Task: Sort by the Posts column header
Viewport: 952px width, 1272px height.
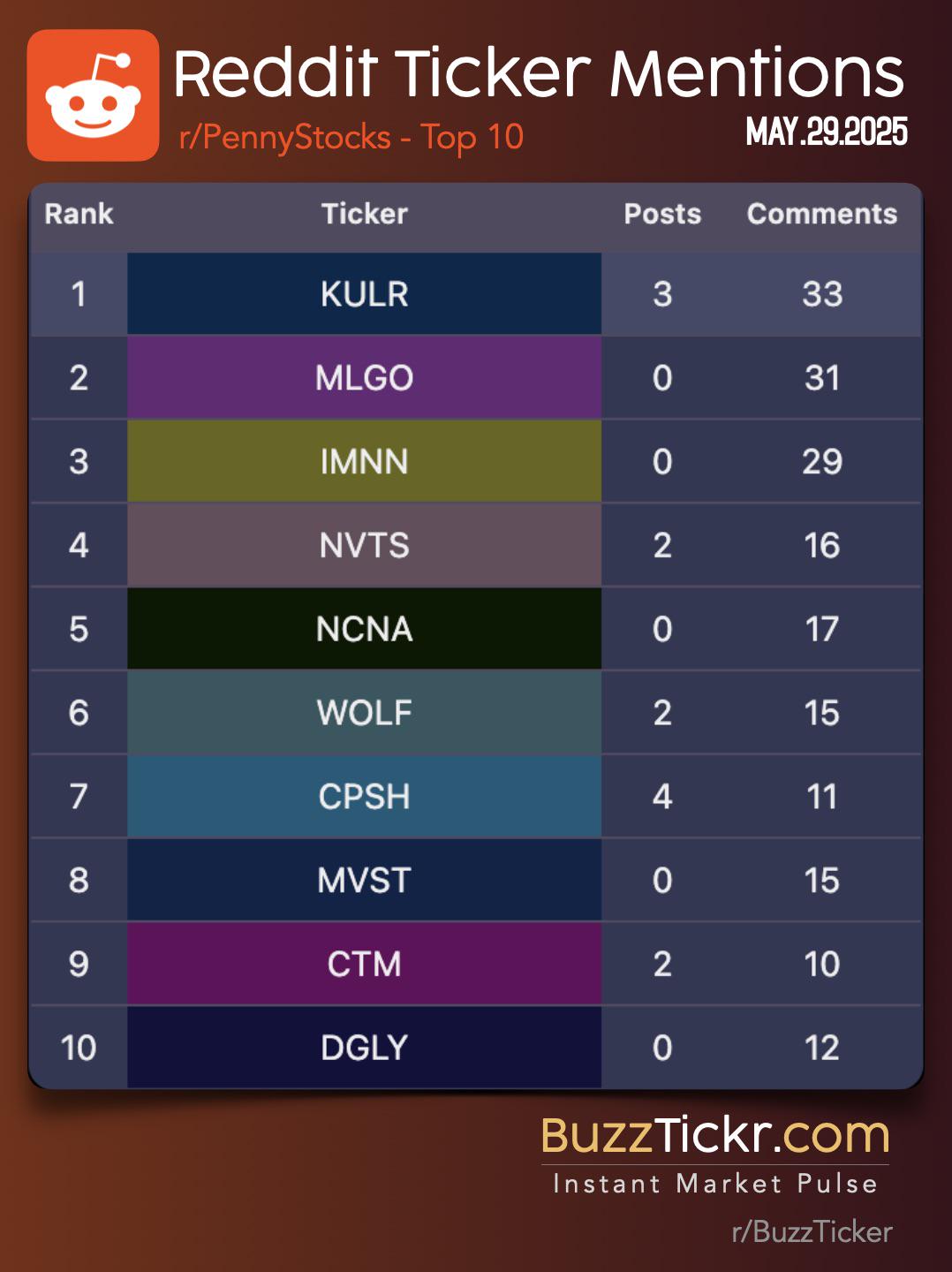Action: (x=662, y=214)
